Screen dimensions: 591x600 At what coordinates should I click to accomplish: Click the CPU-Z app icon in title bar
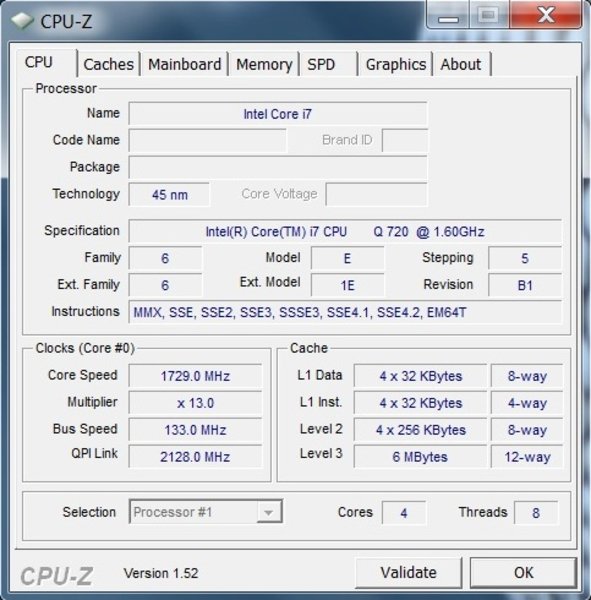[x=21, y=21]
